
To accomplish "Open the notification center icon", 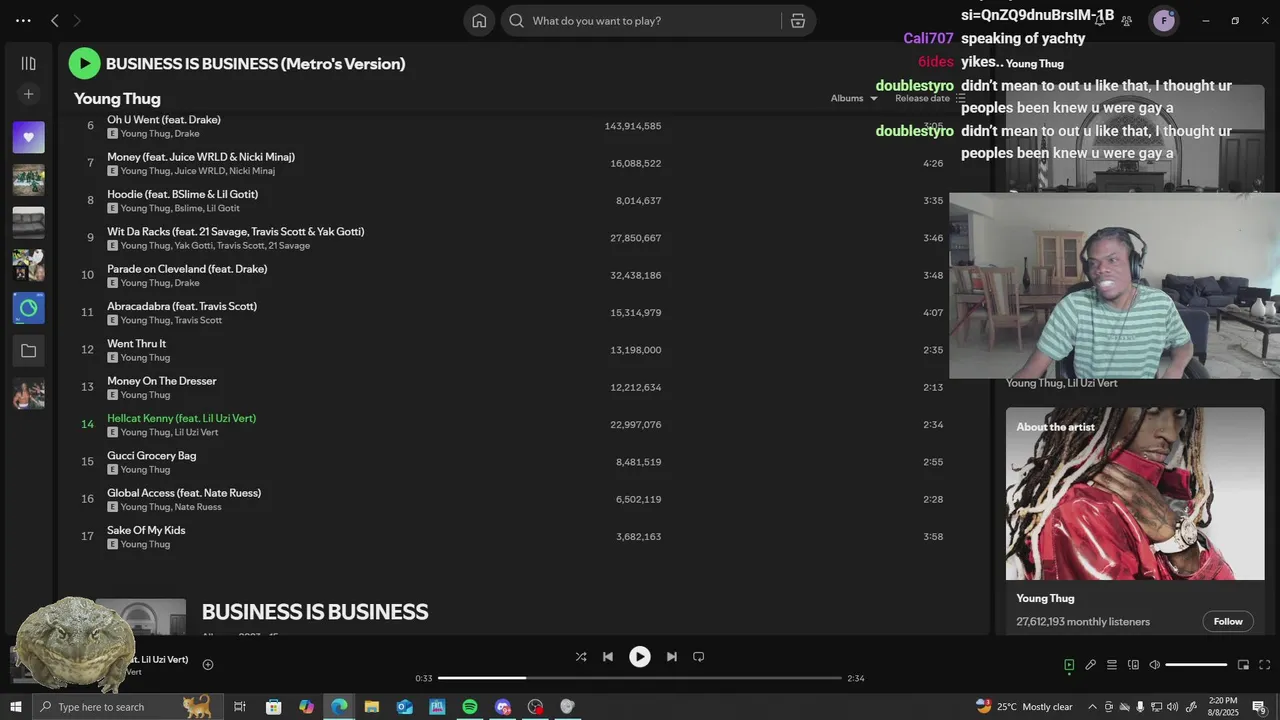I will (1258, 707).
